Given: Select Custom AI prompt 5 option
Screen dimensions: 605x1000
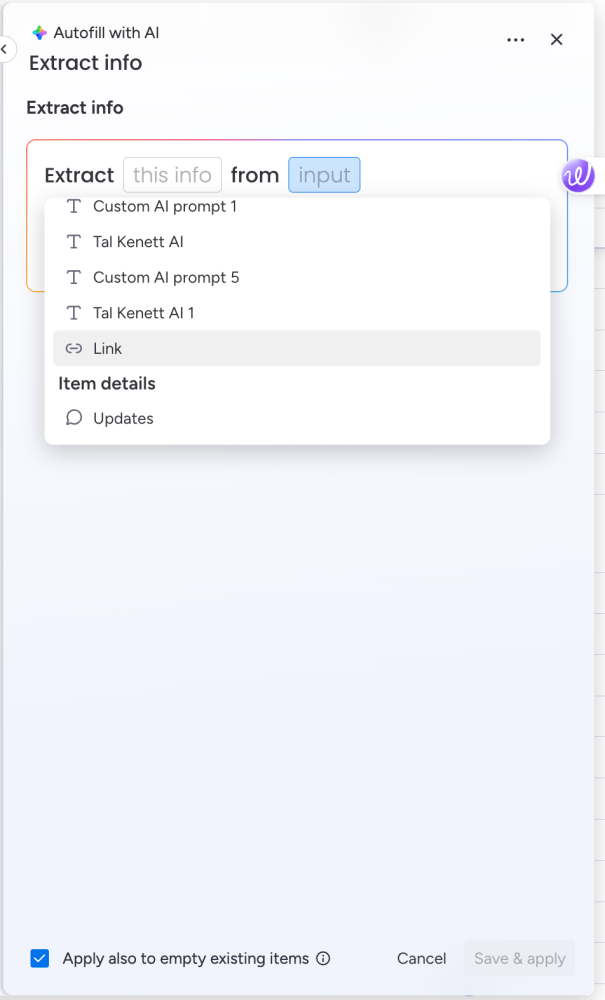Looking at the screenshot, I should click(166, 277).
